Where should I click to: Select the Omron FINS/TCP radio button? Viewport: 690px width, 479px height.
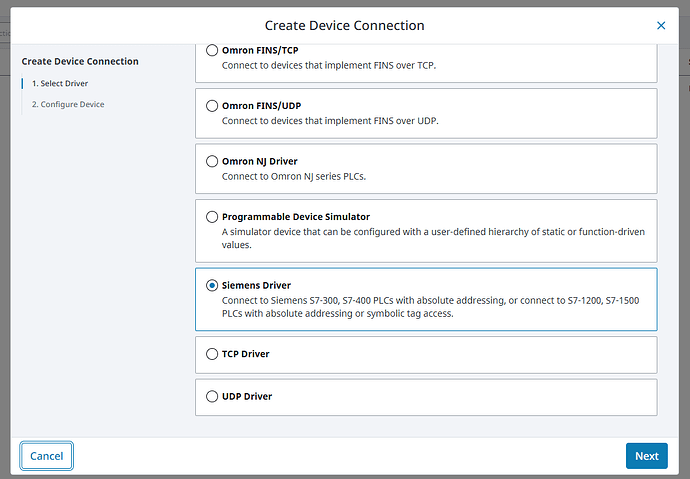click(211, 50)
